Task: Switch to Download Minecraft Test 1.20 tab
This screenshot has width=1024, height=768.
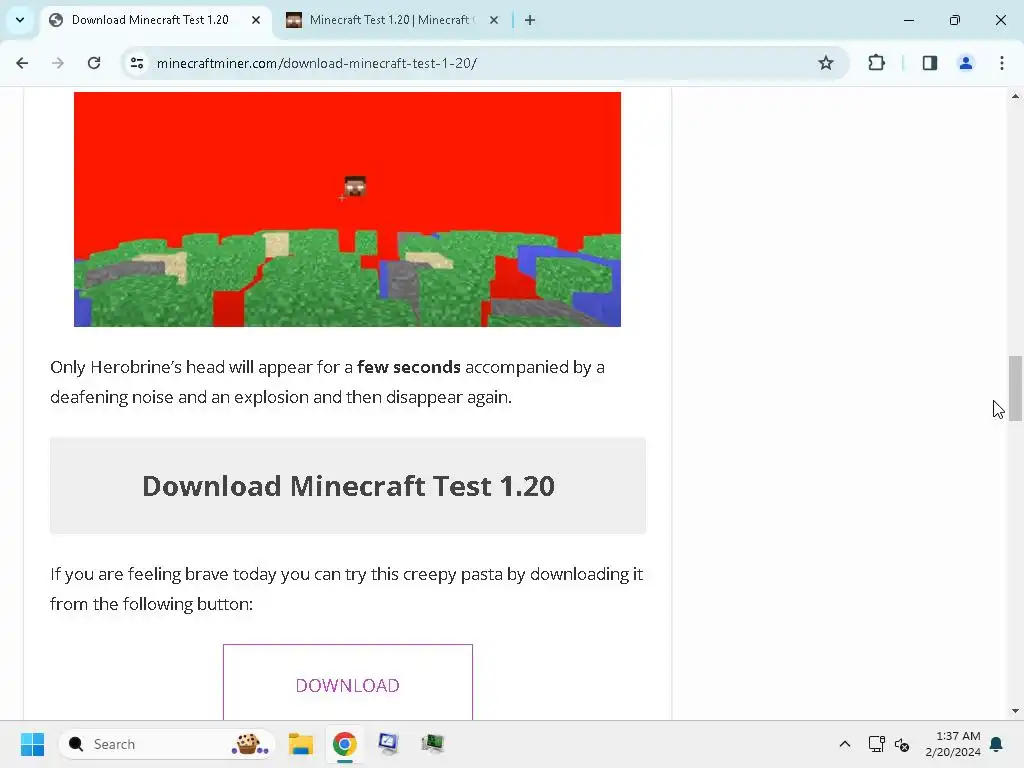Action: (x=150, y=20)
